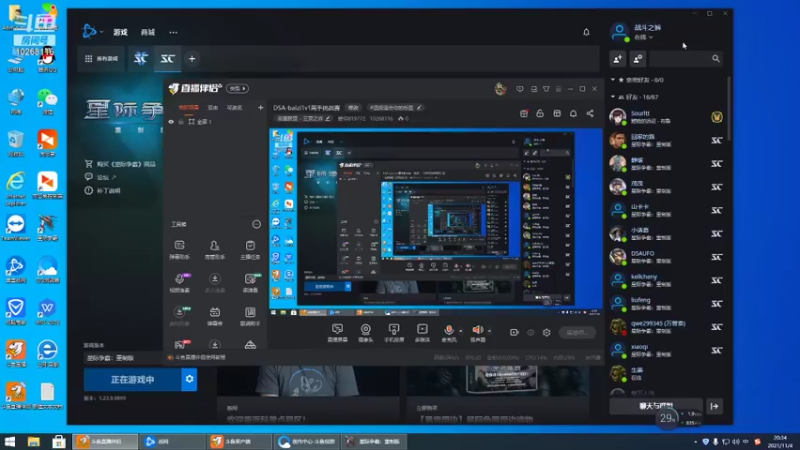Click the lock icon in stream toolbar

(x=540, y=113)
